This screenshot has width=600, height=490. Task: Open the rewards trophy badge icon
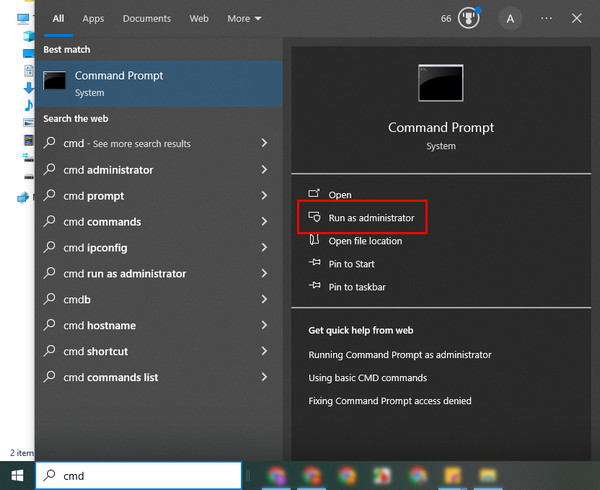pyautogui.click(x=468, y=18)
